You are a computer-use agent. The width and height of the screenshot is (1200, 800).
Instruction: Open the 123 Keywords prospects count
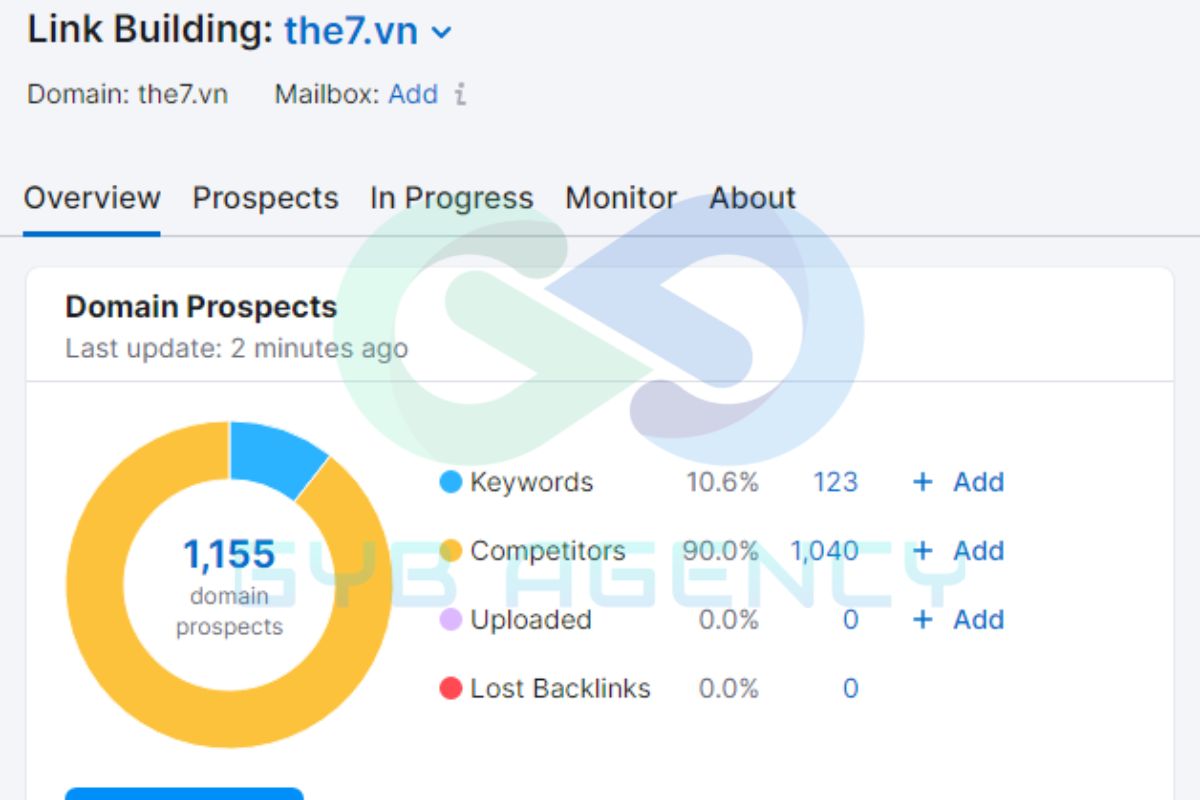835,482
